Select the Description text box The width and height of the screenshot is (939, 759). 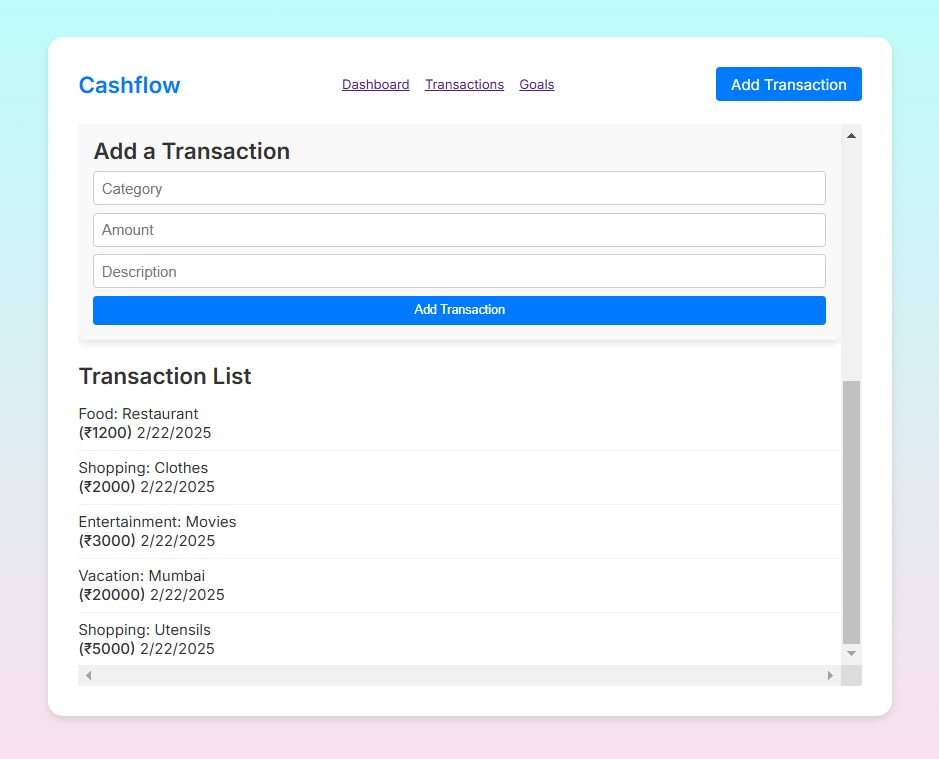click(459, 271)
